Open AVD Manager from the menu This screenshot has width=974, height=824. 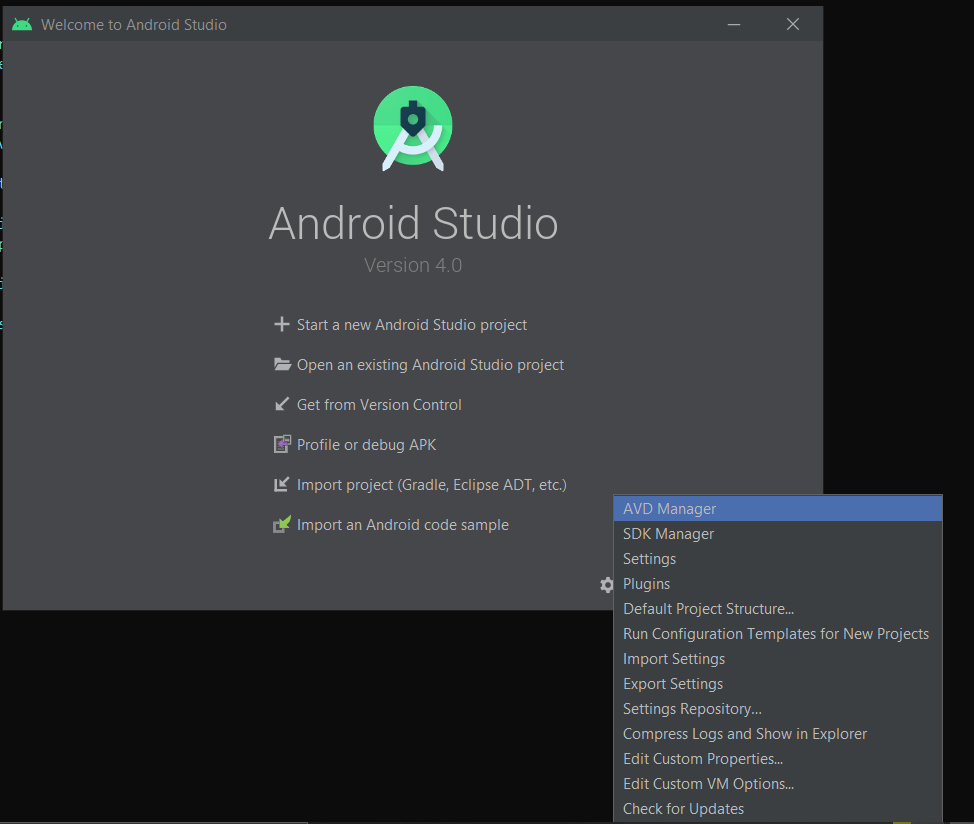point(778,509)
